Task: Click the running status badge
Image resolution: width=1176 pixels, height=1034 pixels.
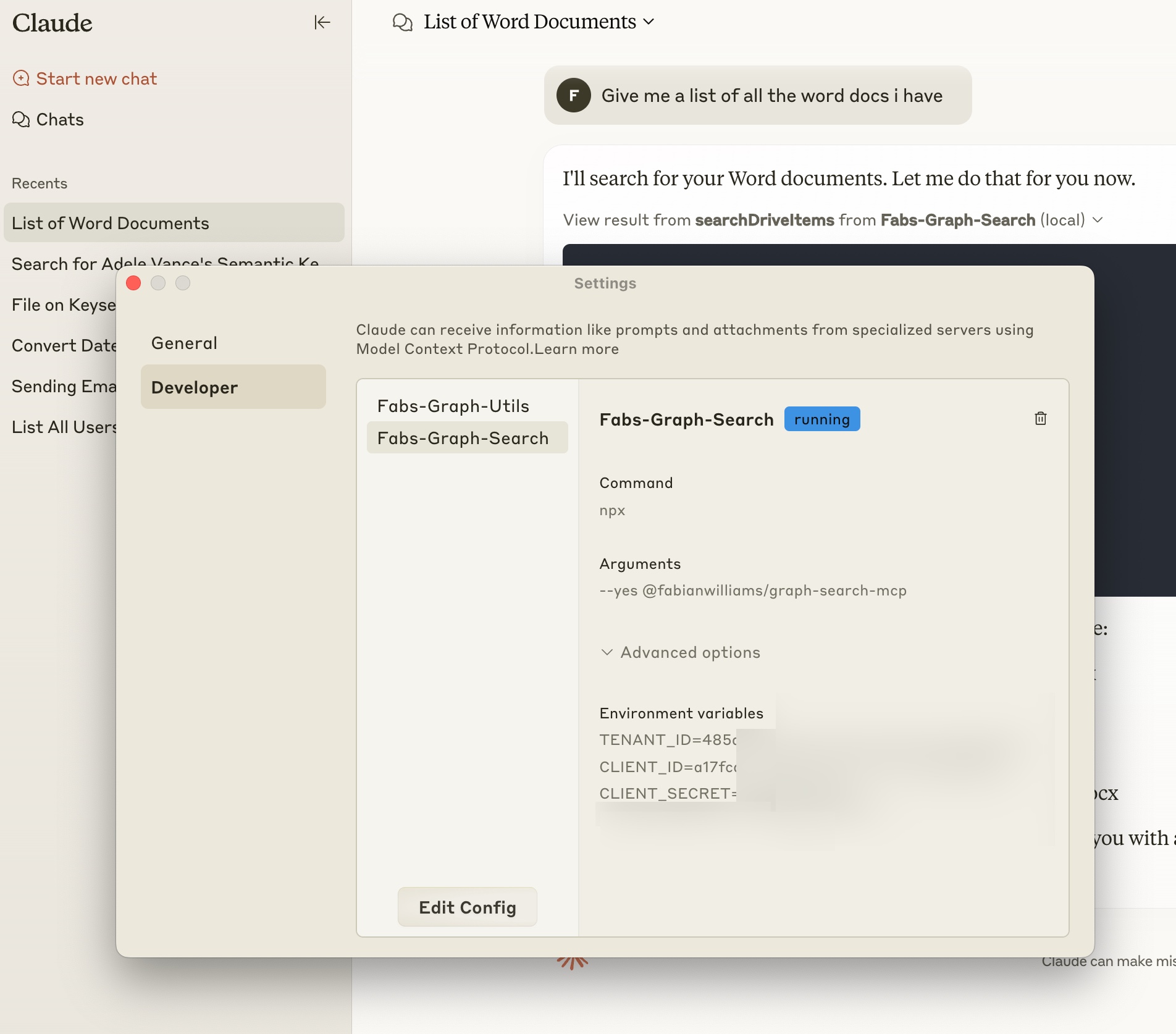Action: 821,419
